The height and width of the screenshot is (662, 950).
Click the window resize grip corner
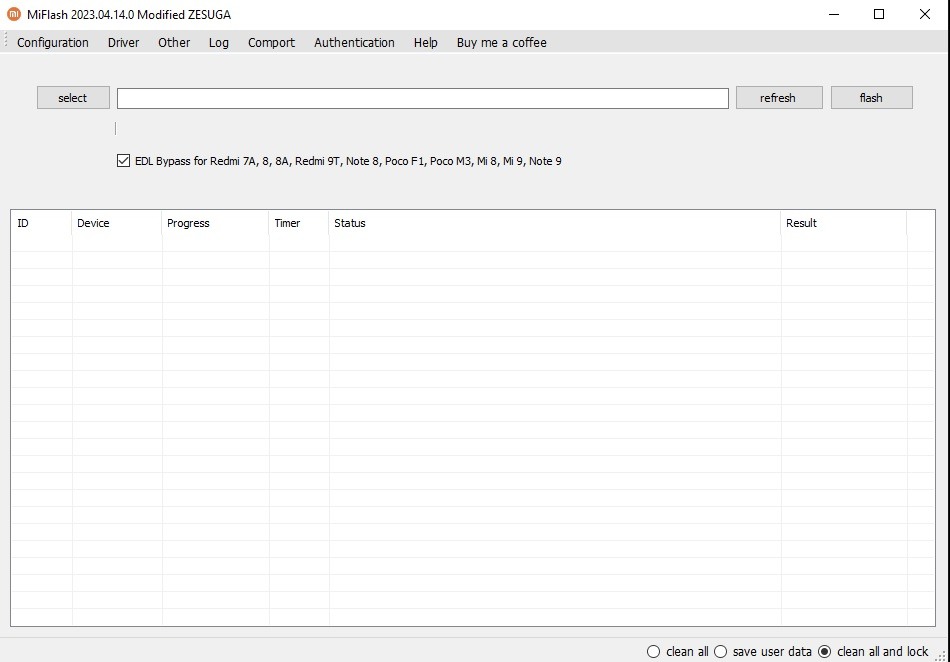click(x=942, y=655)
